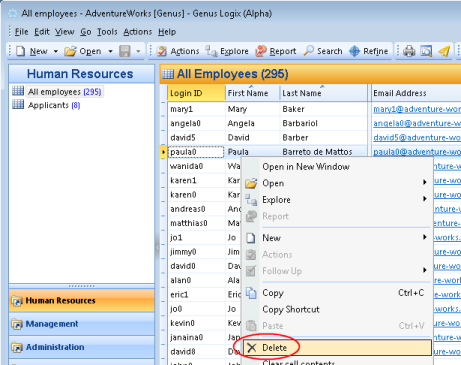Image resolution: width=461 pixels, height=365 pixels.
Task: Choose Copy Shortcut in context menu
Action: point(337,309)
